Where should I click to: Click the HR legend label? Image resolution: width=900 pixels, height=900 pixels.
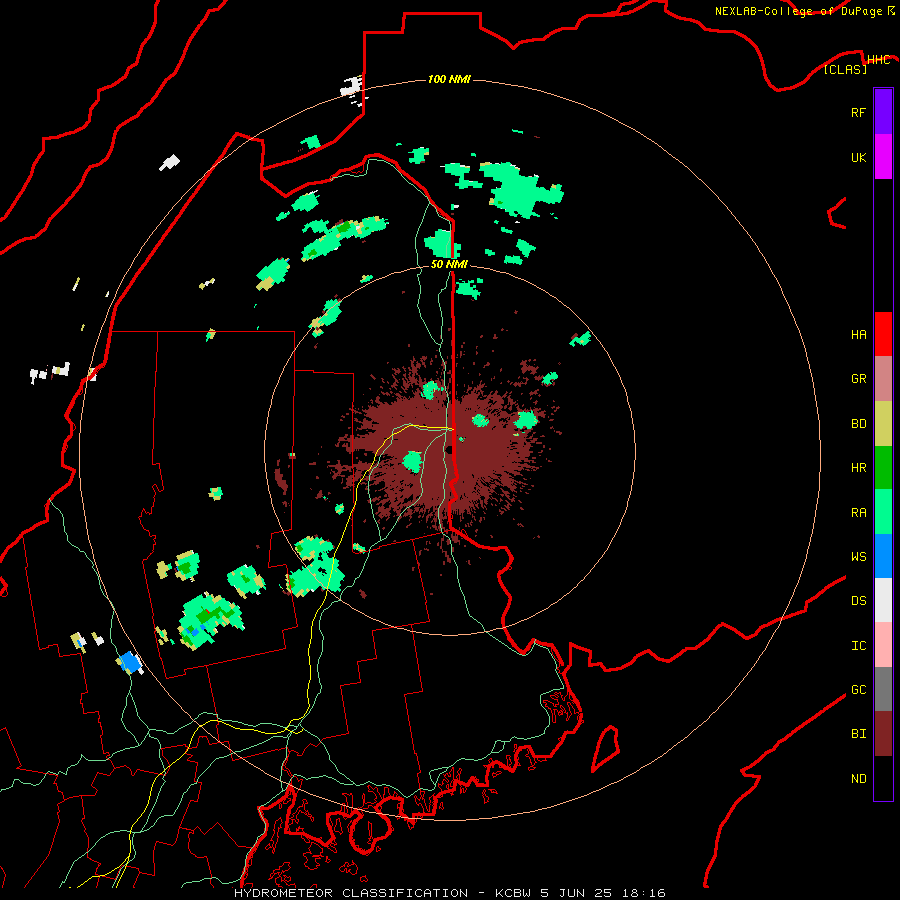coord(858,468)
